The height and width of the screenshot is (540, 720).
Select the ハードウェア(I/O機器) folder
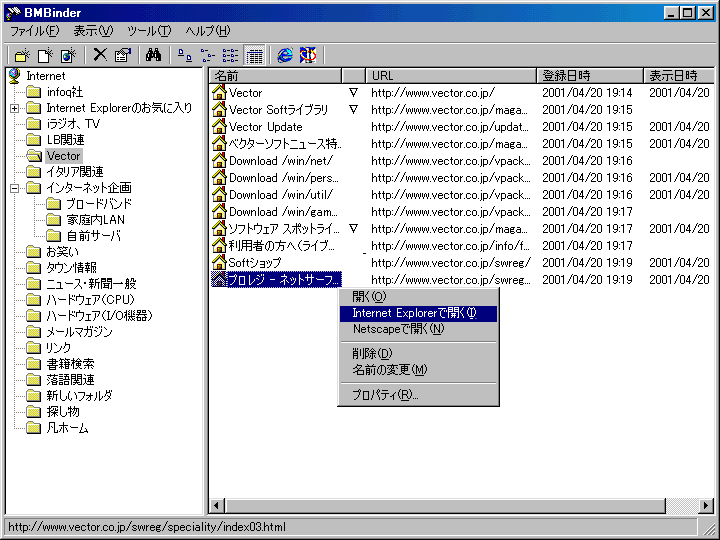coord(99,316)
